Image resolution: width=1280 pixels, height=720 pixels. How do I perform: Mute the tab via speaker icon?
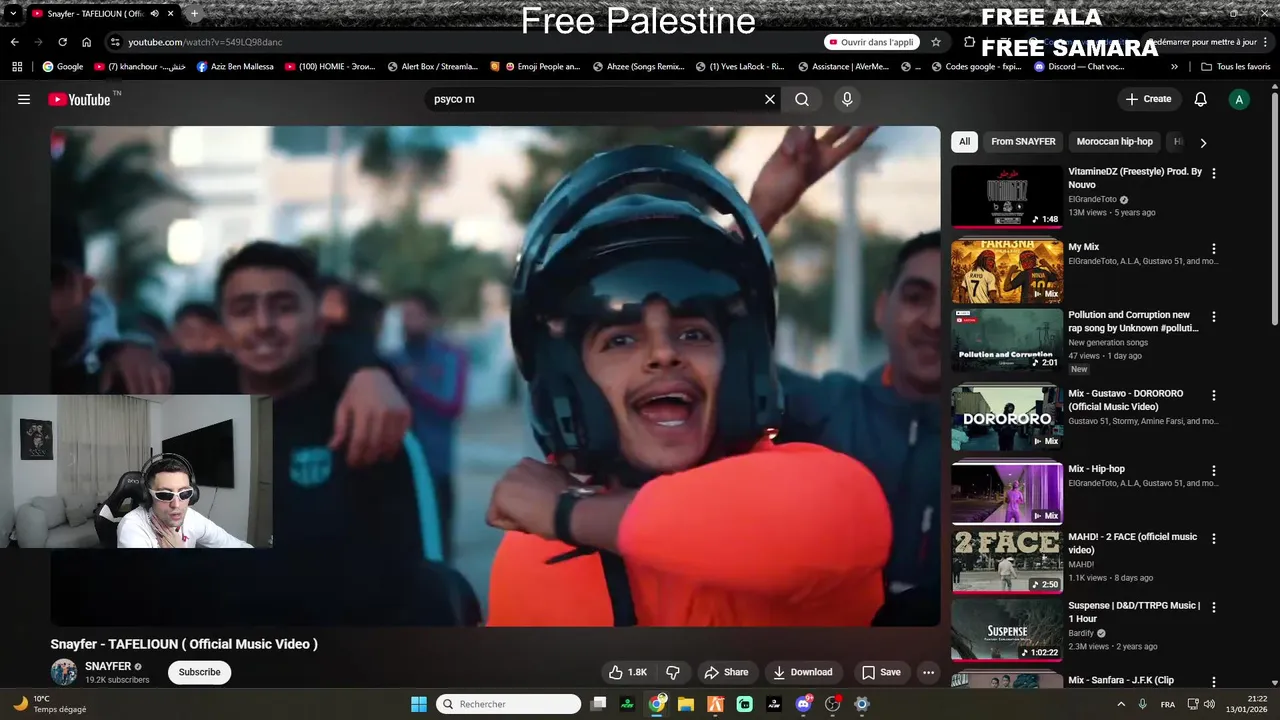coord(154,14)
